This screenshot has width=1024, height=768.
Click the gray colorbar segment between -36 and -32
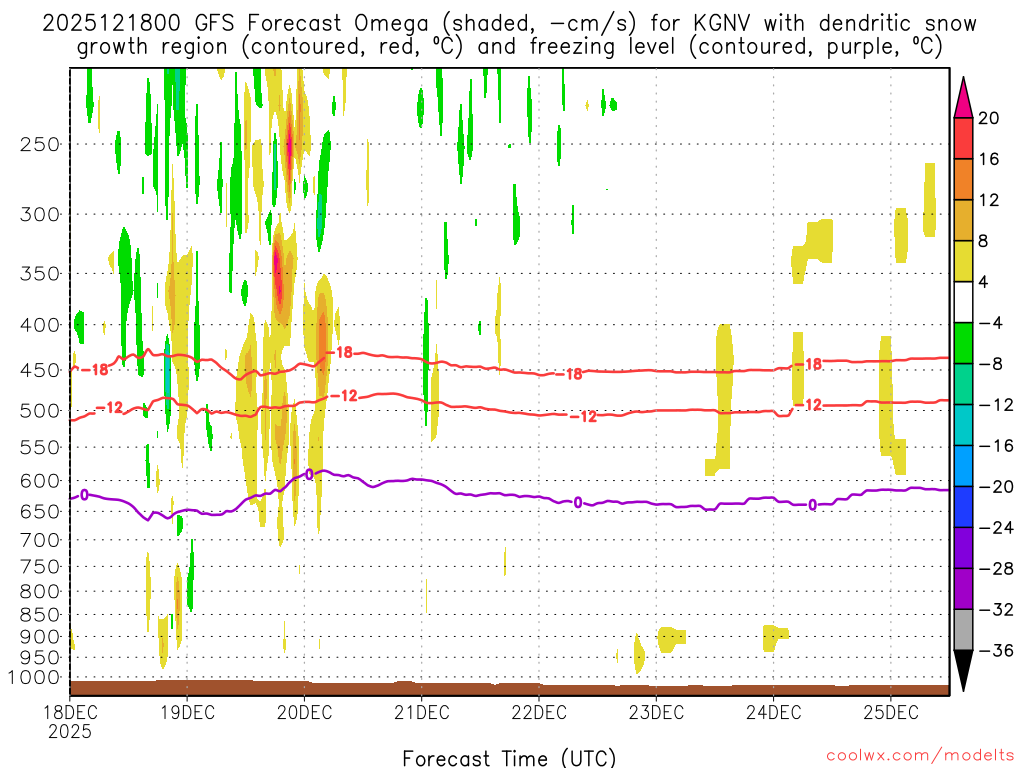pos(963,630)
